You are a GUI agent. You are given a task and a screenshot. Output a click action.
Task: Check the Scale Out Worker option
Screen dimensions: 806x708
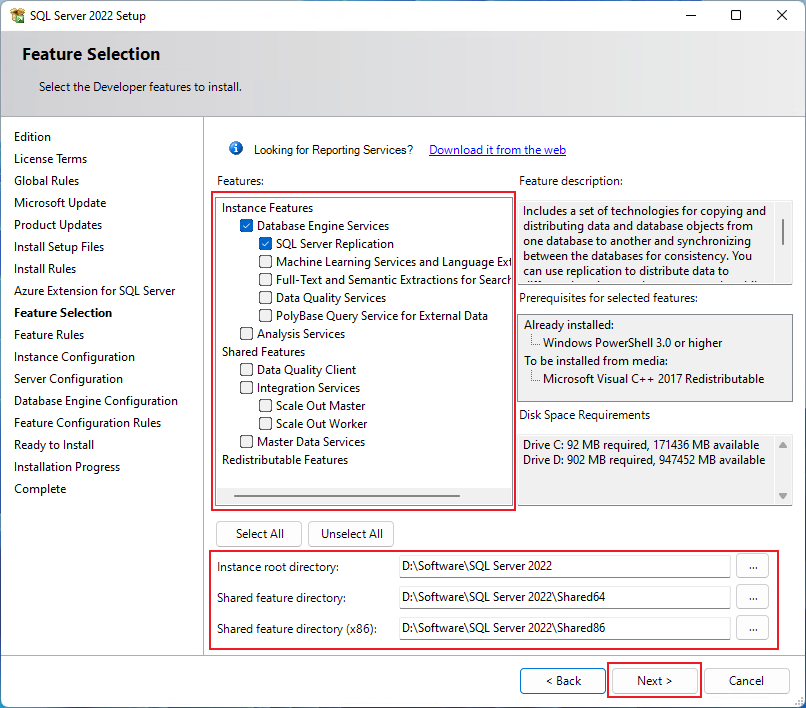[x=265, y=424]
